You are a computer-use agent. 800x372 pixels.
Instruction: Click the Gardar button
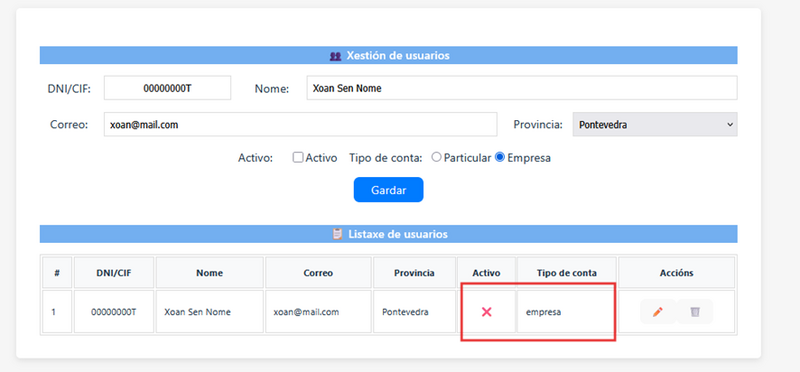(388, 190)
